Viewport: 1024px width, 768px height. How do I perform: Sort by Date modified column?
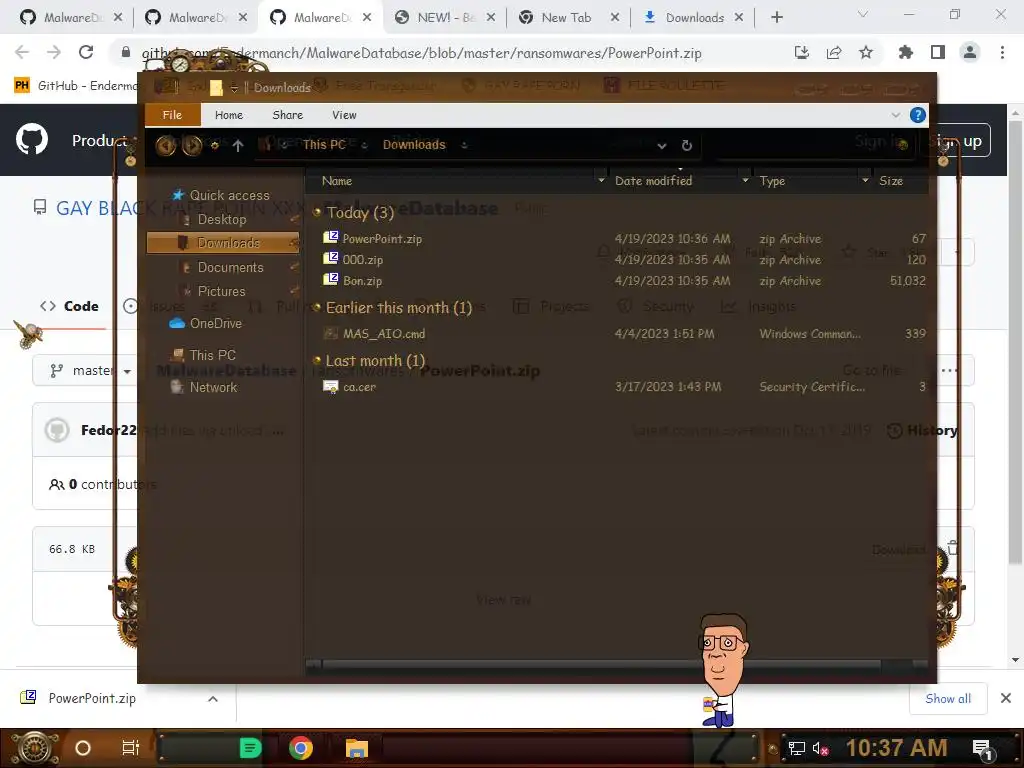[x=653, y=181]
